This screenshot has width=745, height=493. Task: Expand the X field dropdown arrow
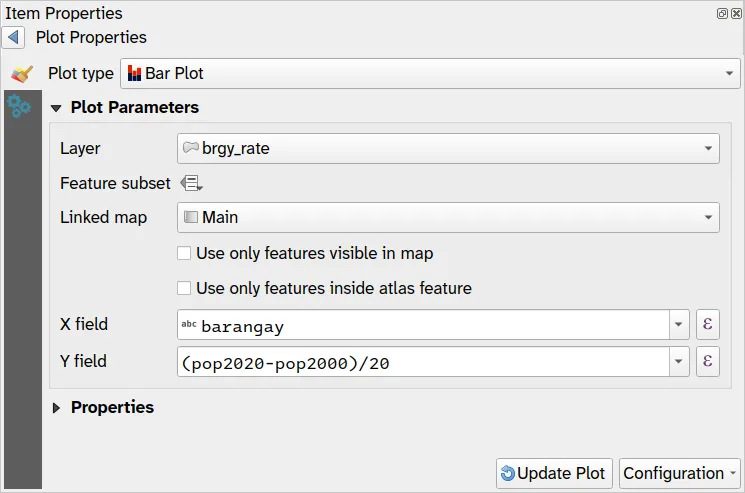pyautogui.click(x=680, y=325)
